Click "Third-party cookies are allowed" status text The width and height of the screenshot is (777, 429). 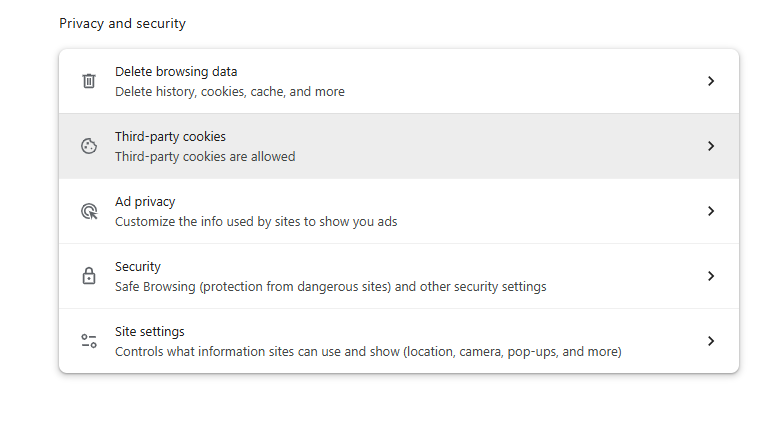[205, 157]
